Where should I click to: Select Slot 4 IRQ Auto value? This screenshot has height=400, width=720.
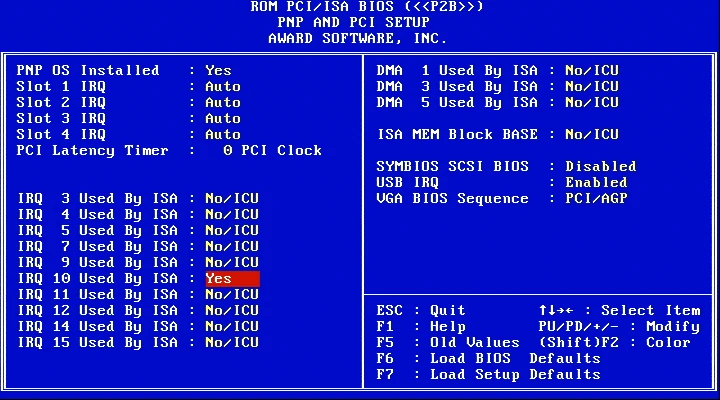[x=223, y=135]
